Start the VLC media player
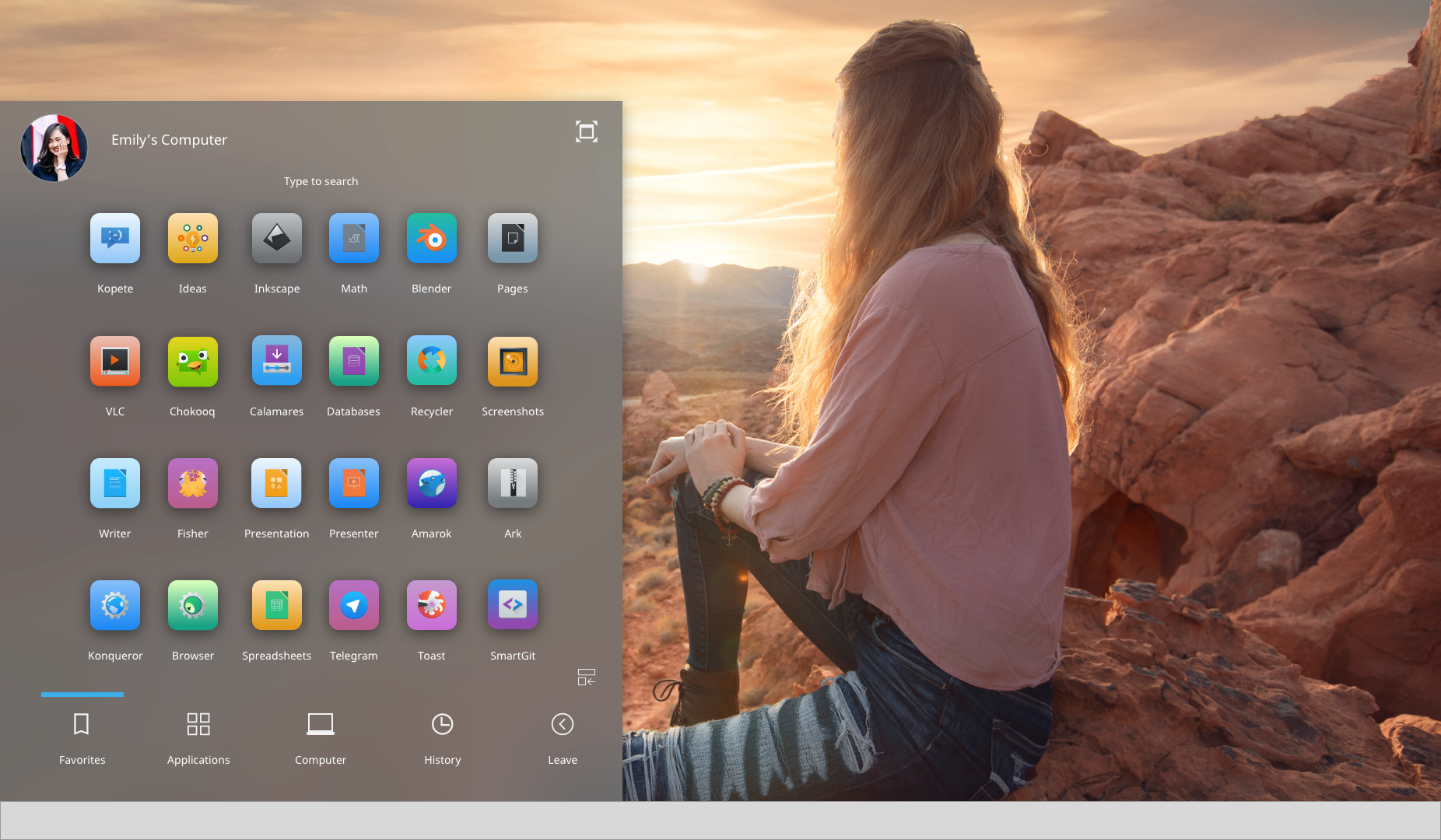This screenshot has height=840, width=1441. click(x=115, y=362)
